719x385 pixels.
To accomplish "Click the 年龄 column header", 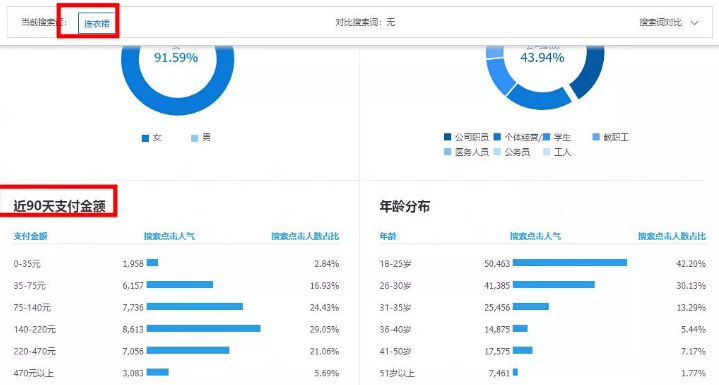I will tap(388, 236).
